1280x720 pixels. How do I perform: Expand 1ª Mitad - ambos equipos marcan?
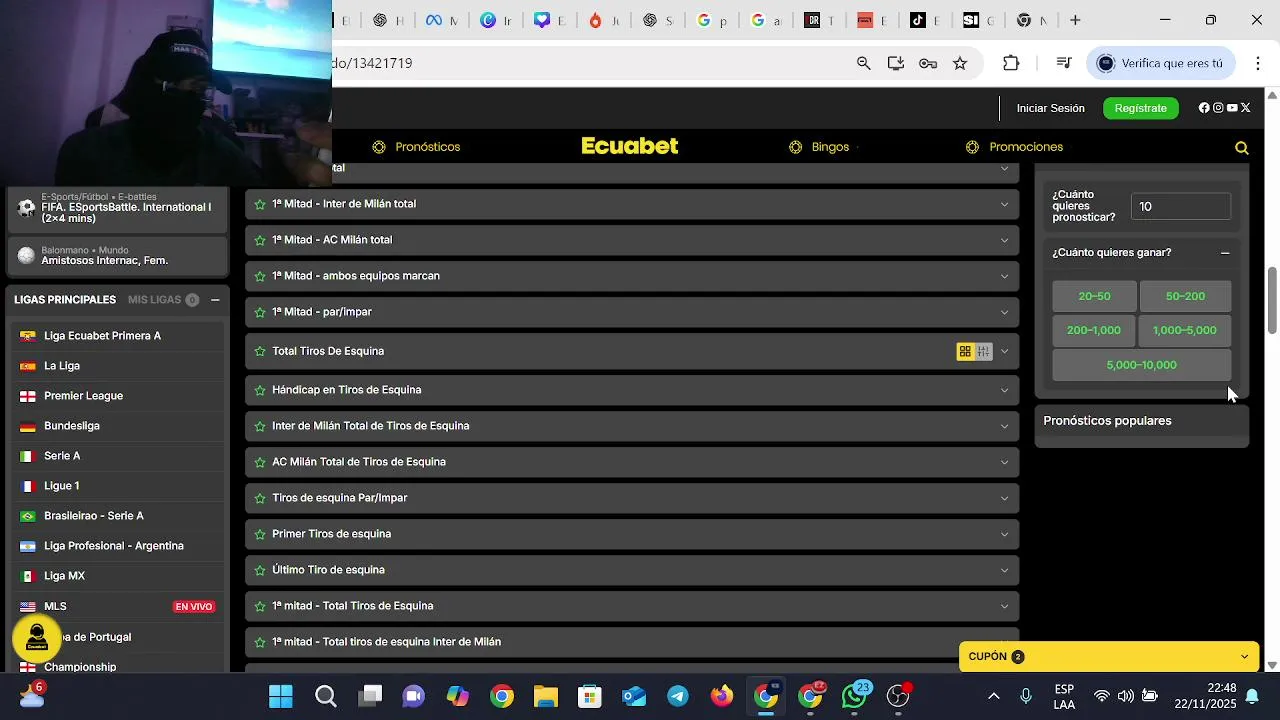[x=632, y=276]
